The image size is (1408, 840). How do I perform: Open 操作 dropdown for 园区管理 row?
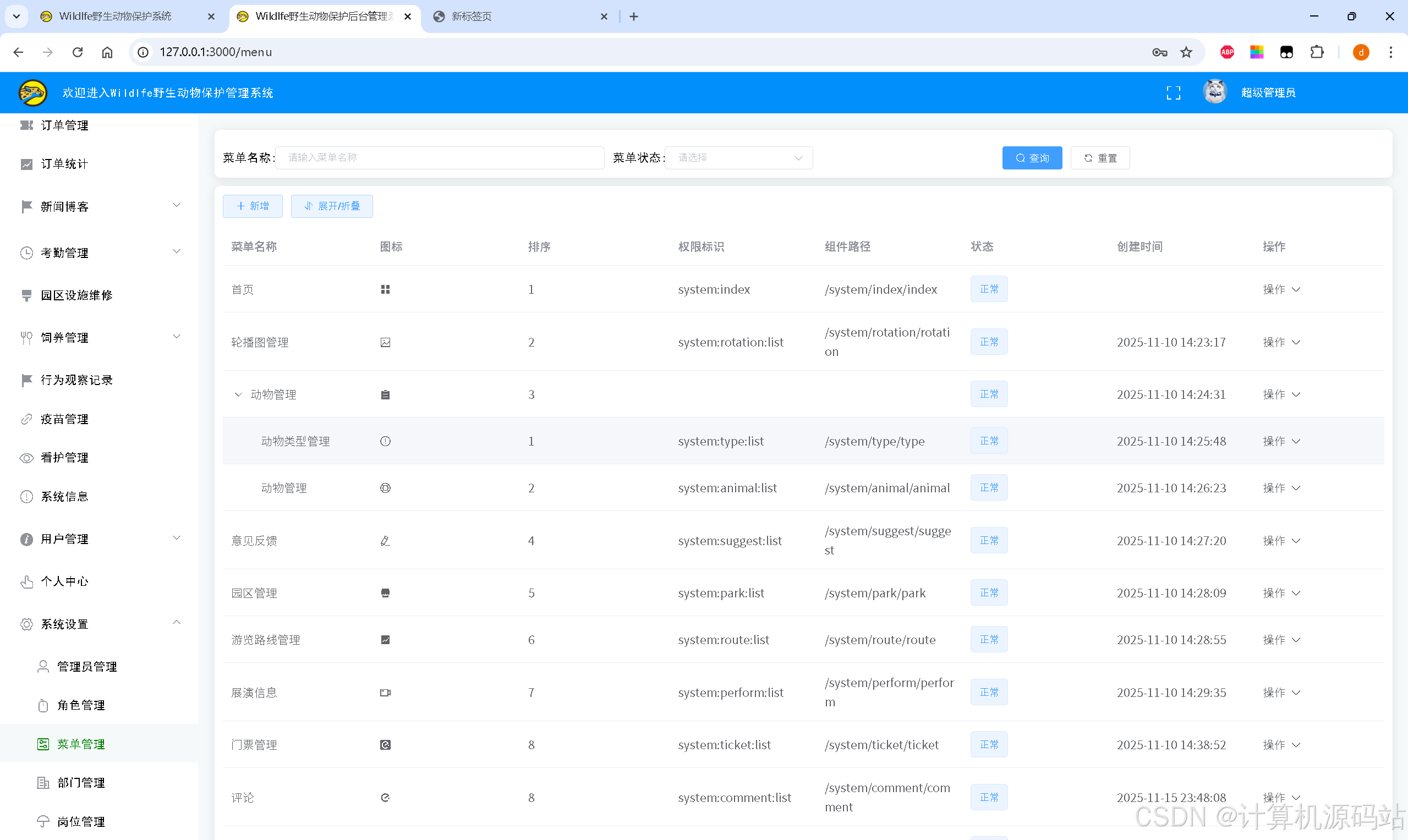[1281, 592]
